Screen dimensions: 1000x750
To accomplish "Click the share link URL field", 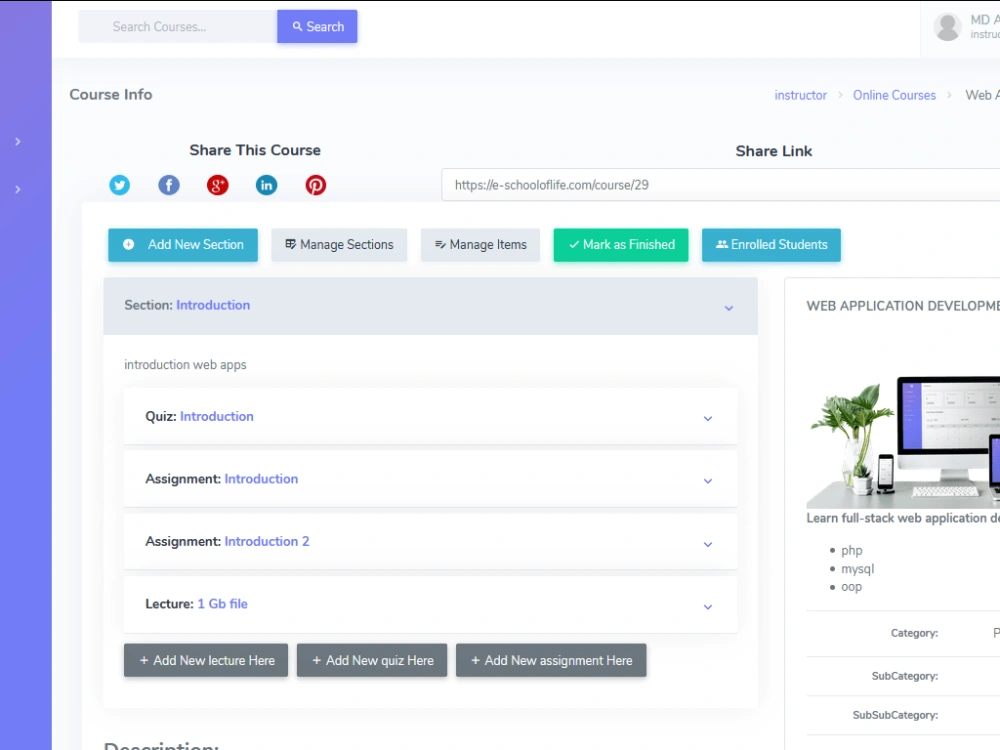I will [721, 185].
